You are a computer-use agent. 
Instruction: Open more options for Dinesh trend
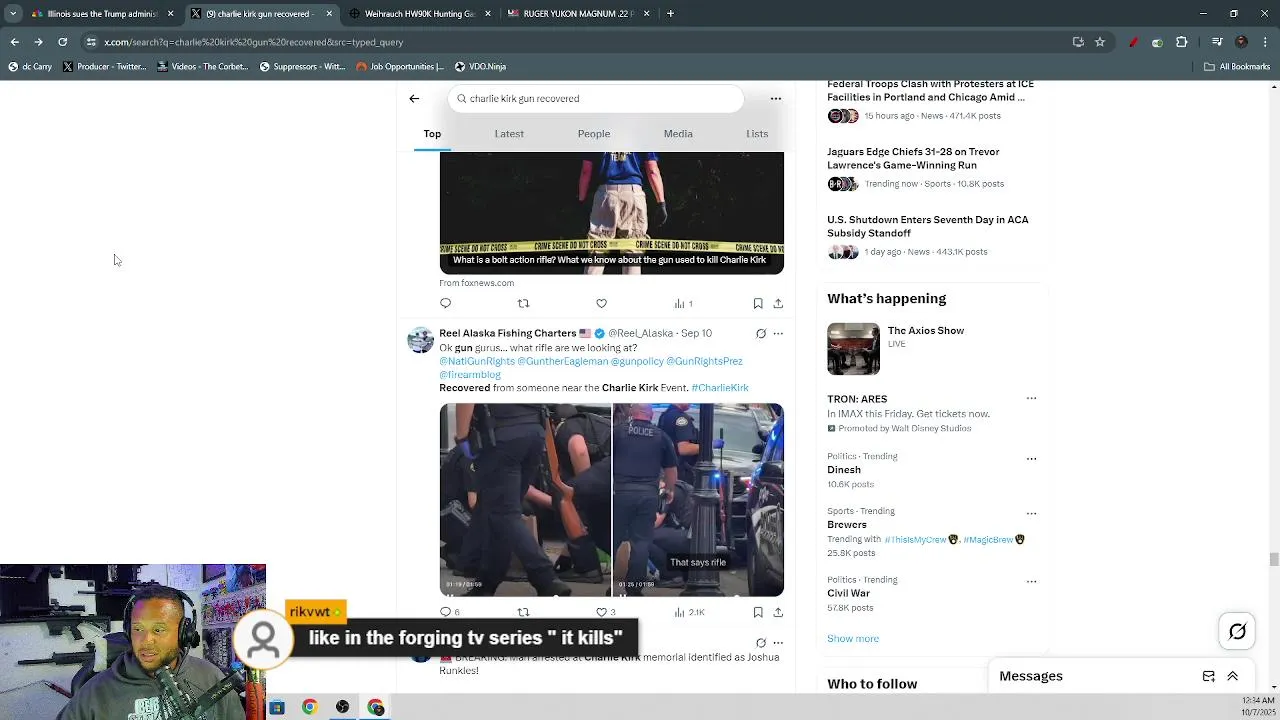(x=1031, y=458)
